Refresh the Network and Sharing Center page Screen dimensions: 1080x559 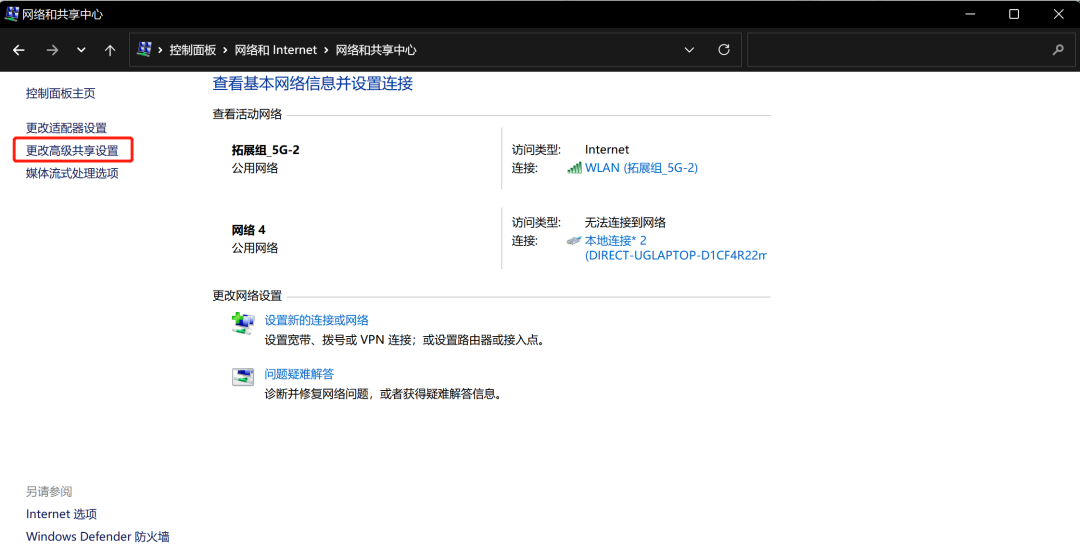pos(724,50)
